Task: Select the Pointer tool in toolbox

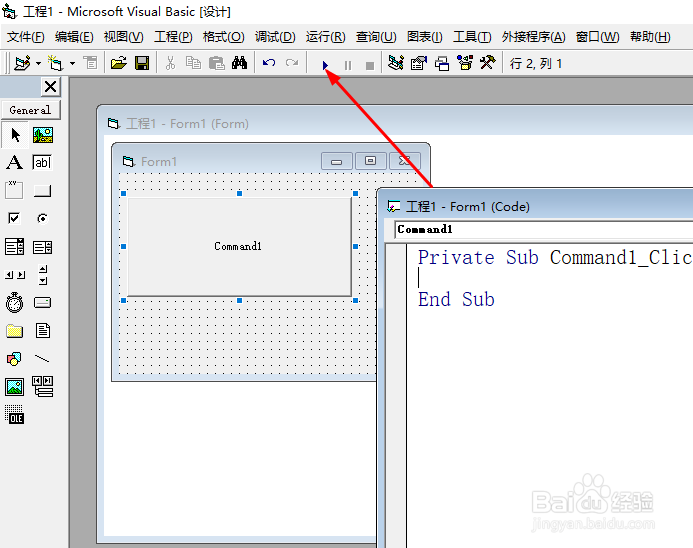Action: 15,135
